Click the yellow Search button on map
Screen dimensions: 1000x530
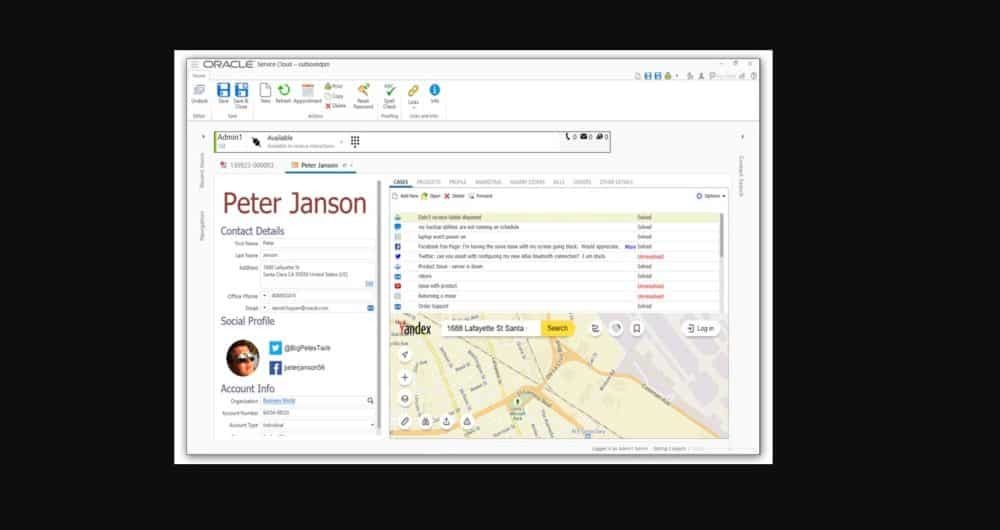pyautogui.click(x=557, y=328)
